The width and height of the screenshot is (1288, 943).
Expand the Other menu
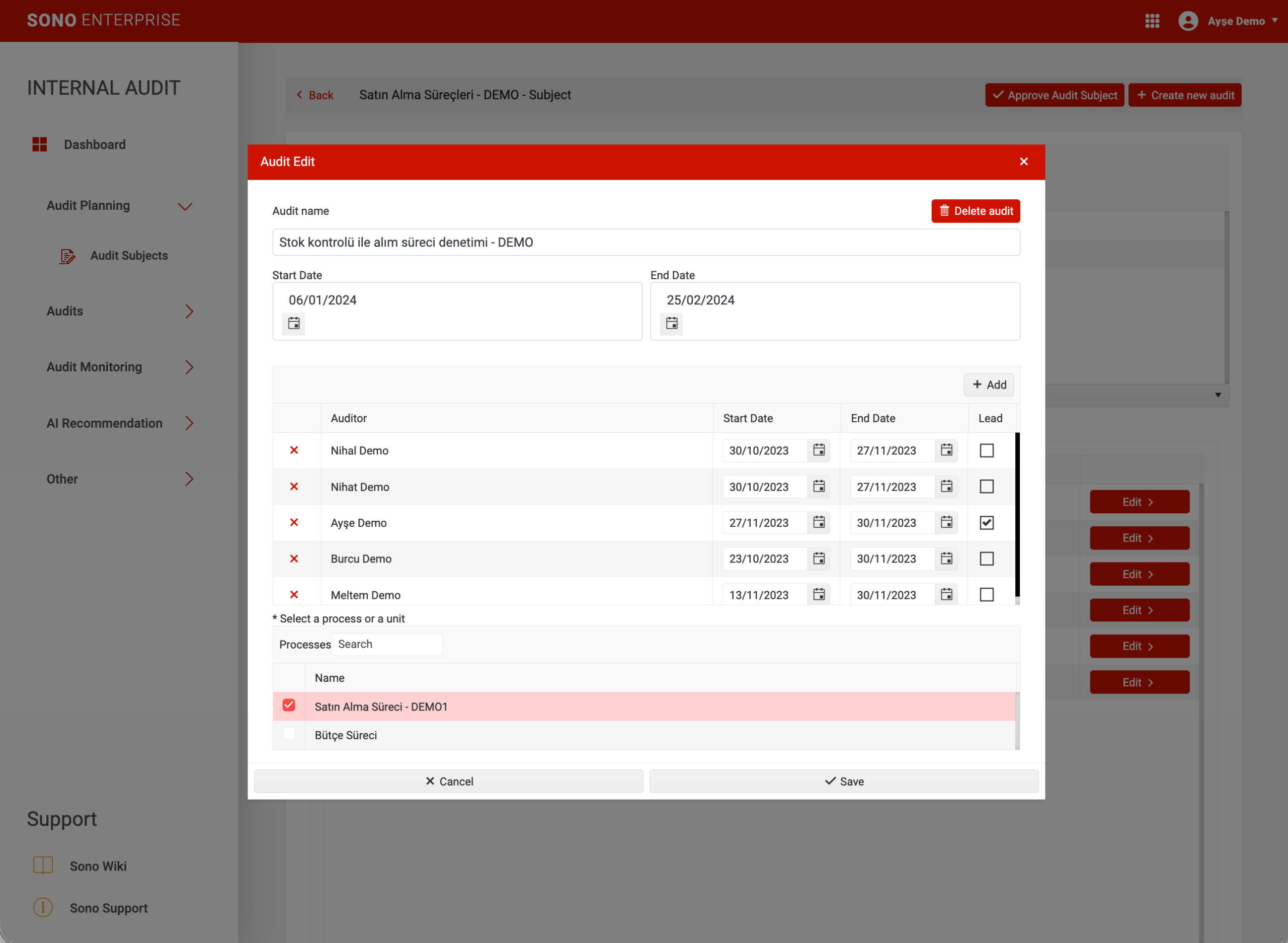(190, 479)
